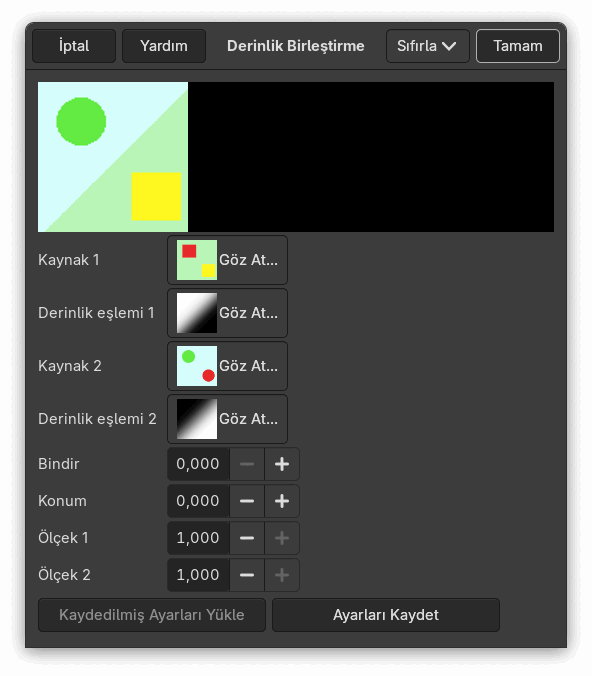Click the Derinlik eşlemi 2 gradient thumbnail
592x676 pixels.
tap(197, 419)
